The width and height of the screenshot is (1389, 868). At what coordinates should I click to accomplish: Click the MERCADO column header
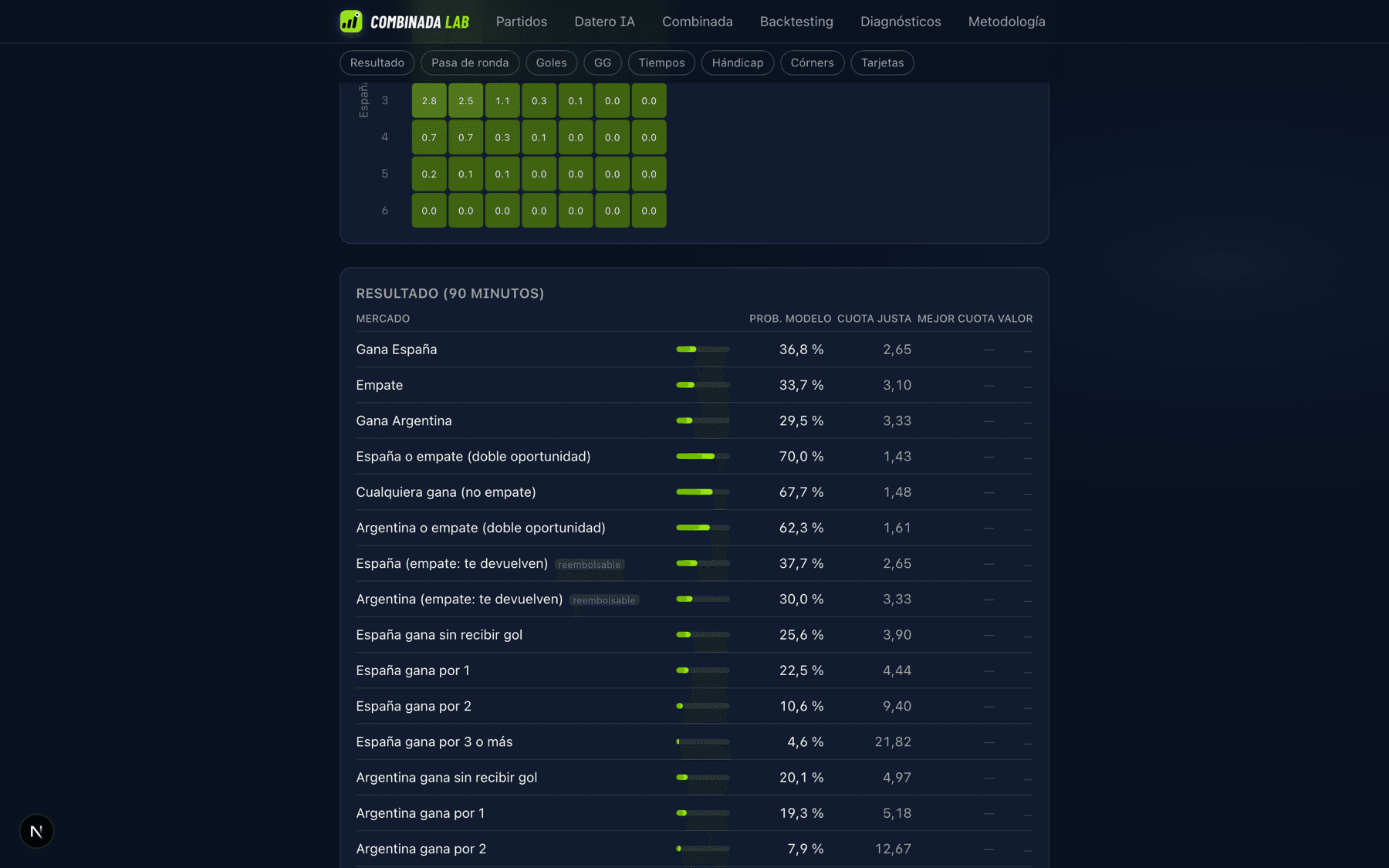coord(383,319)
